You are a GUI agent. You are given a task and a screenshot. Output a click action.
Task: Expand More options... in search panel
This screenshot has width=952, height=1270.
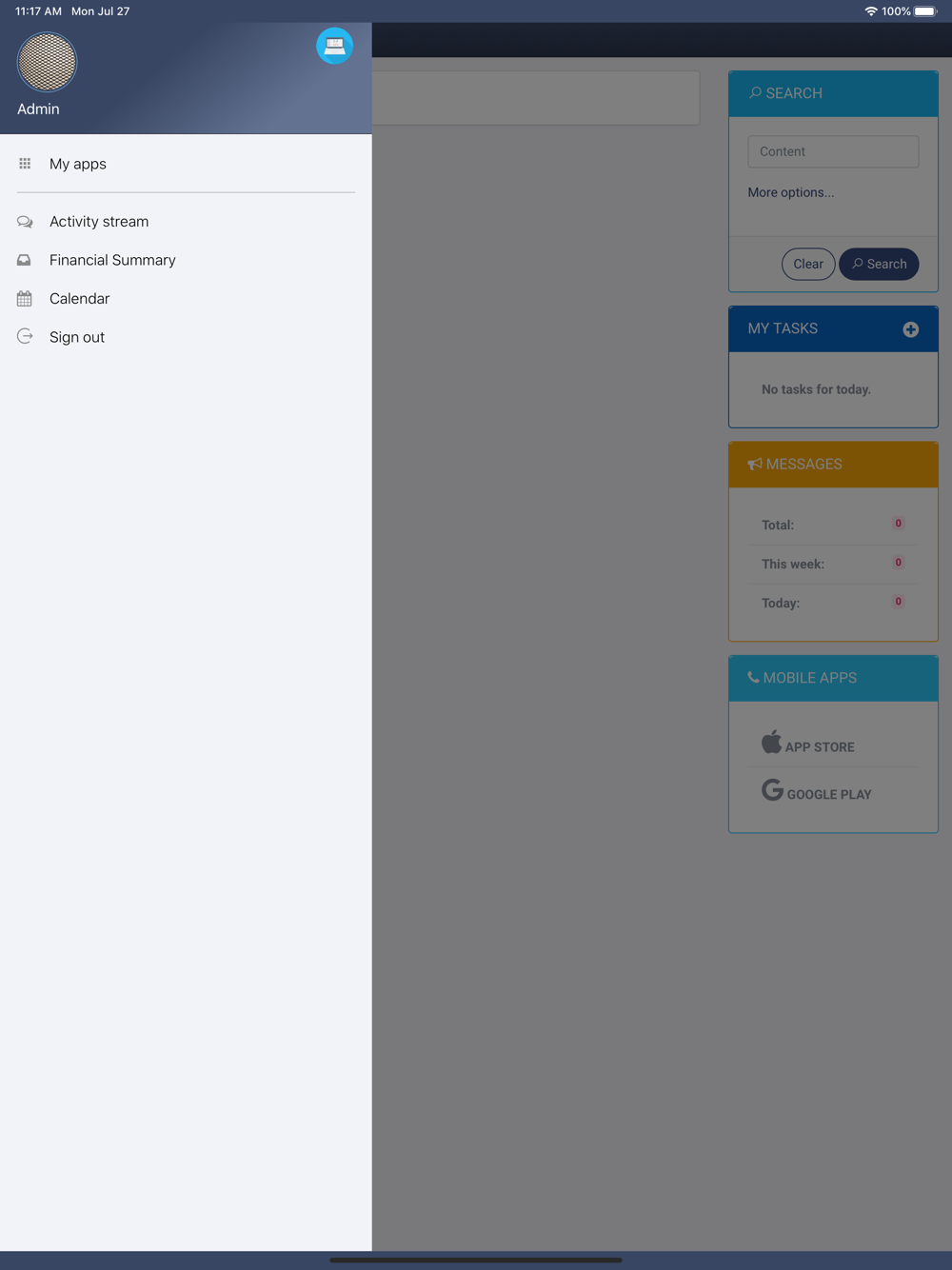[791, 192]
